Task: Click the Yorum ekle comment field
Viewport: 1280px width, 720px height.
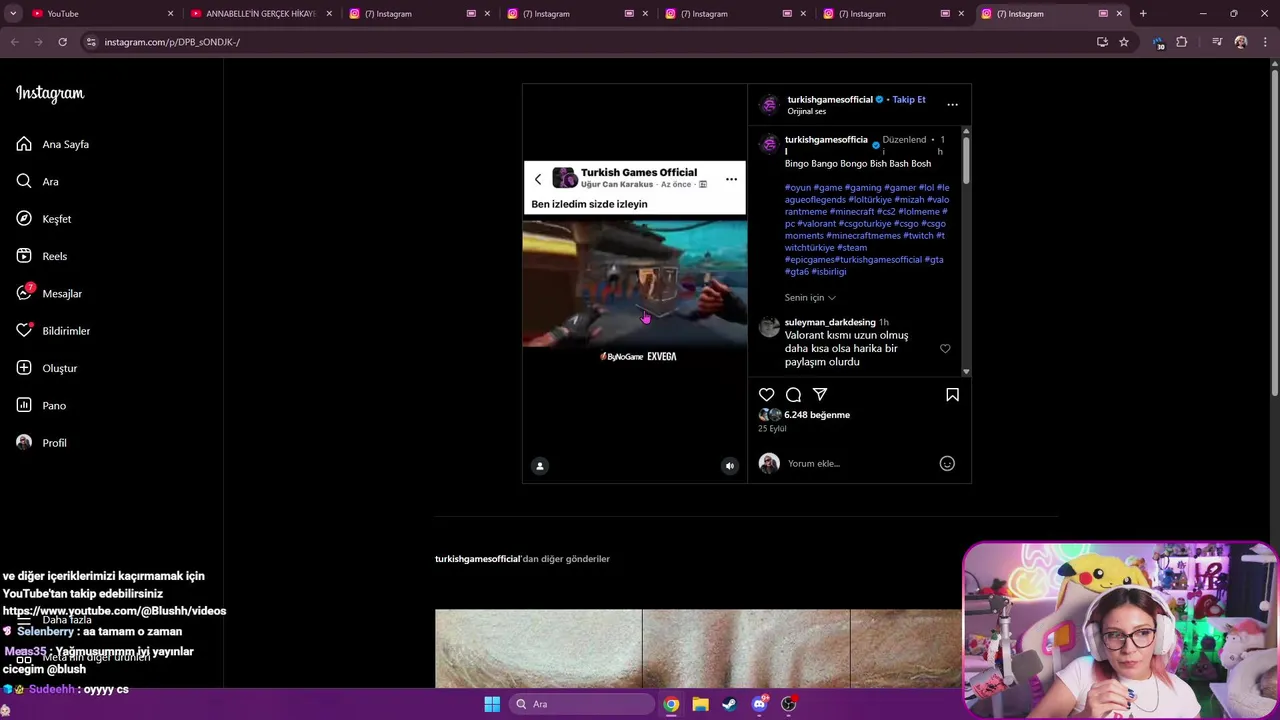Action: (x=860, y=463)
